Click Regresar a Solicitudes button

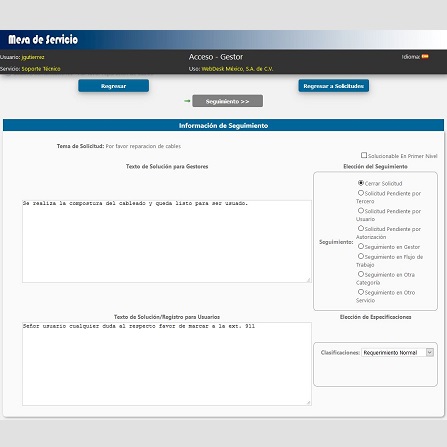pyautogui.click(x=333, y=86)
